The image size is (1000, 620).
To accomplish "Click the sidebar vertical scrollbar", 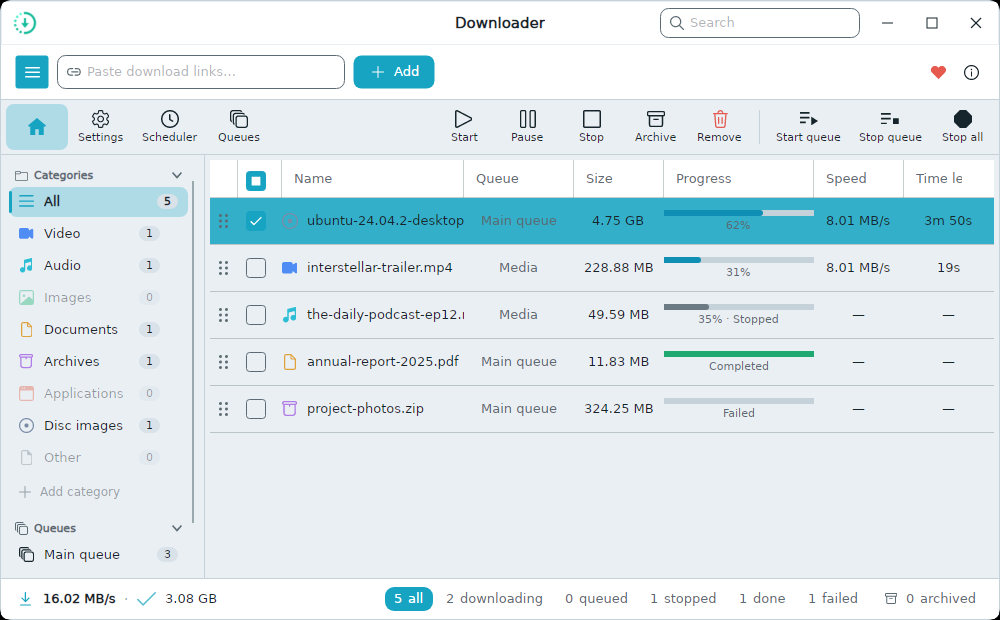I will (193, 351).
